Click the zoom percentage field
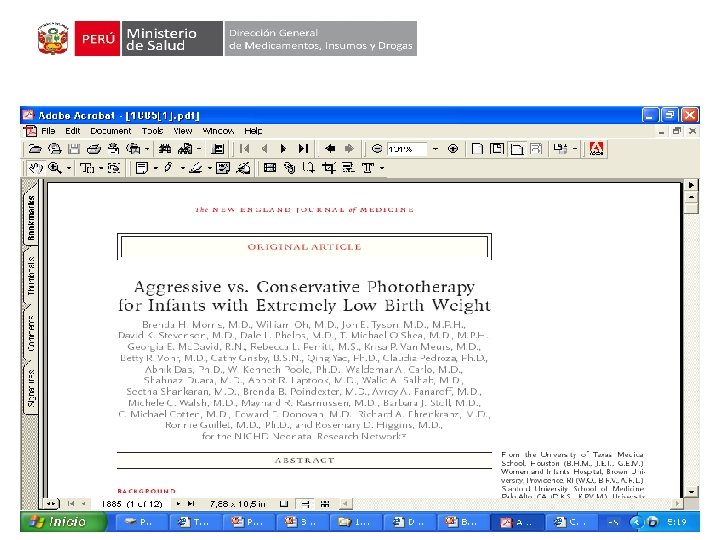The height and width of the screenshot is (540, 720). (x=407, y=149)
